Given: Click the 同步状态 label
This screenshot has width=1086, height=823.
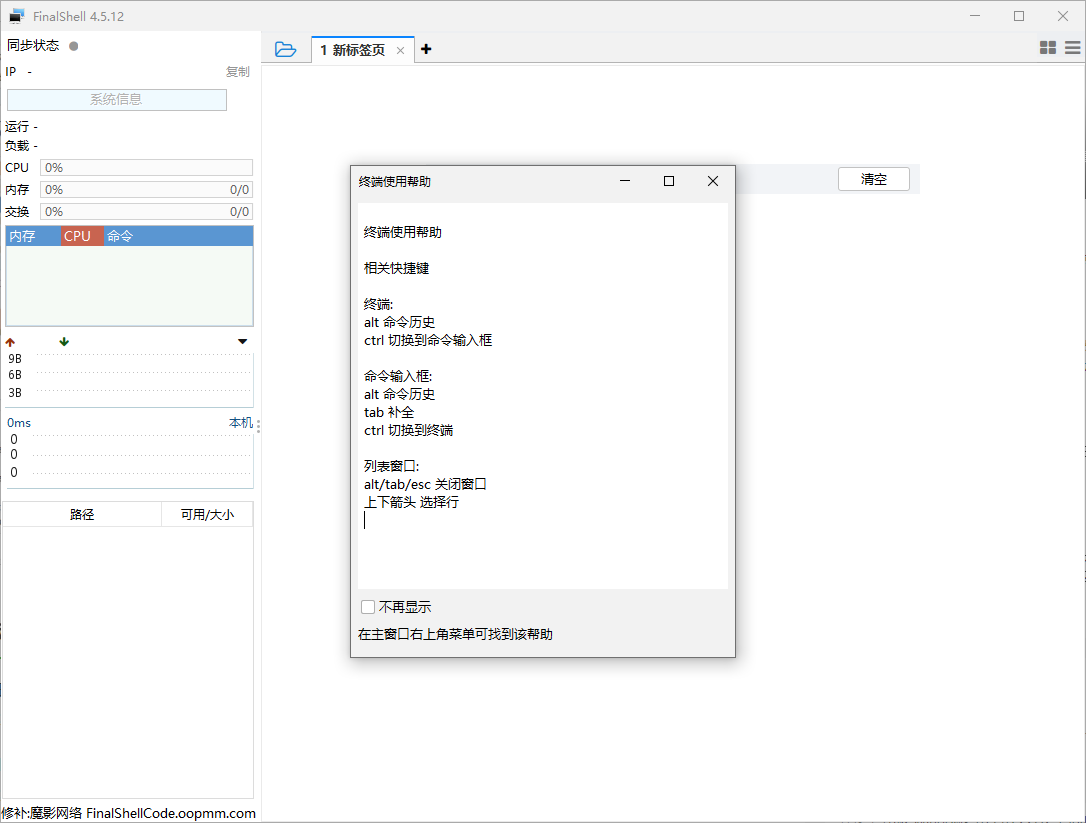Looking at the screenshot, I should [33, 46].
